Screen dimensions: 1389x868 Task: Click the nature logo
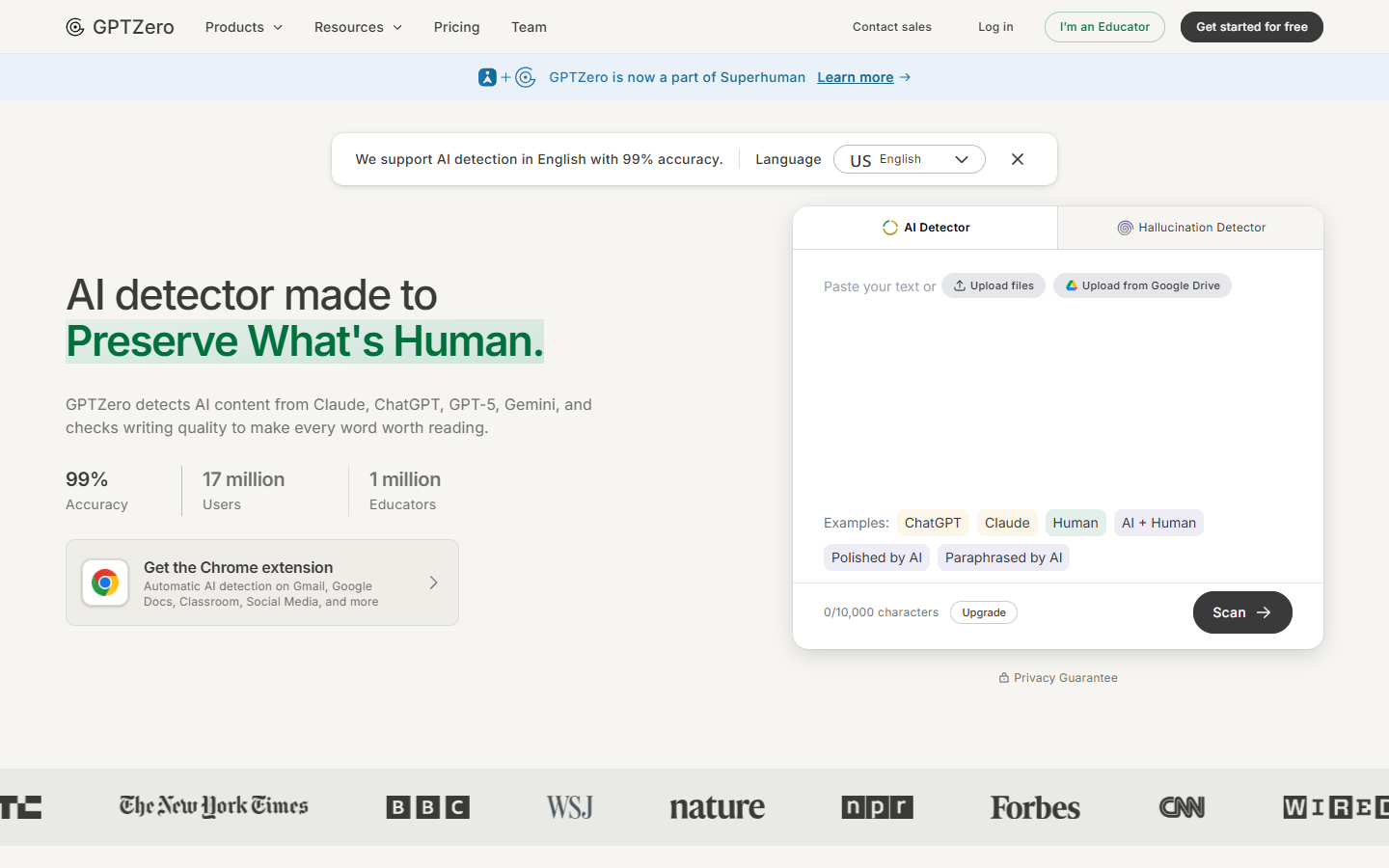tap(718, 807)
